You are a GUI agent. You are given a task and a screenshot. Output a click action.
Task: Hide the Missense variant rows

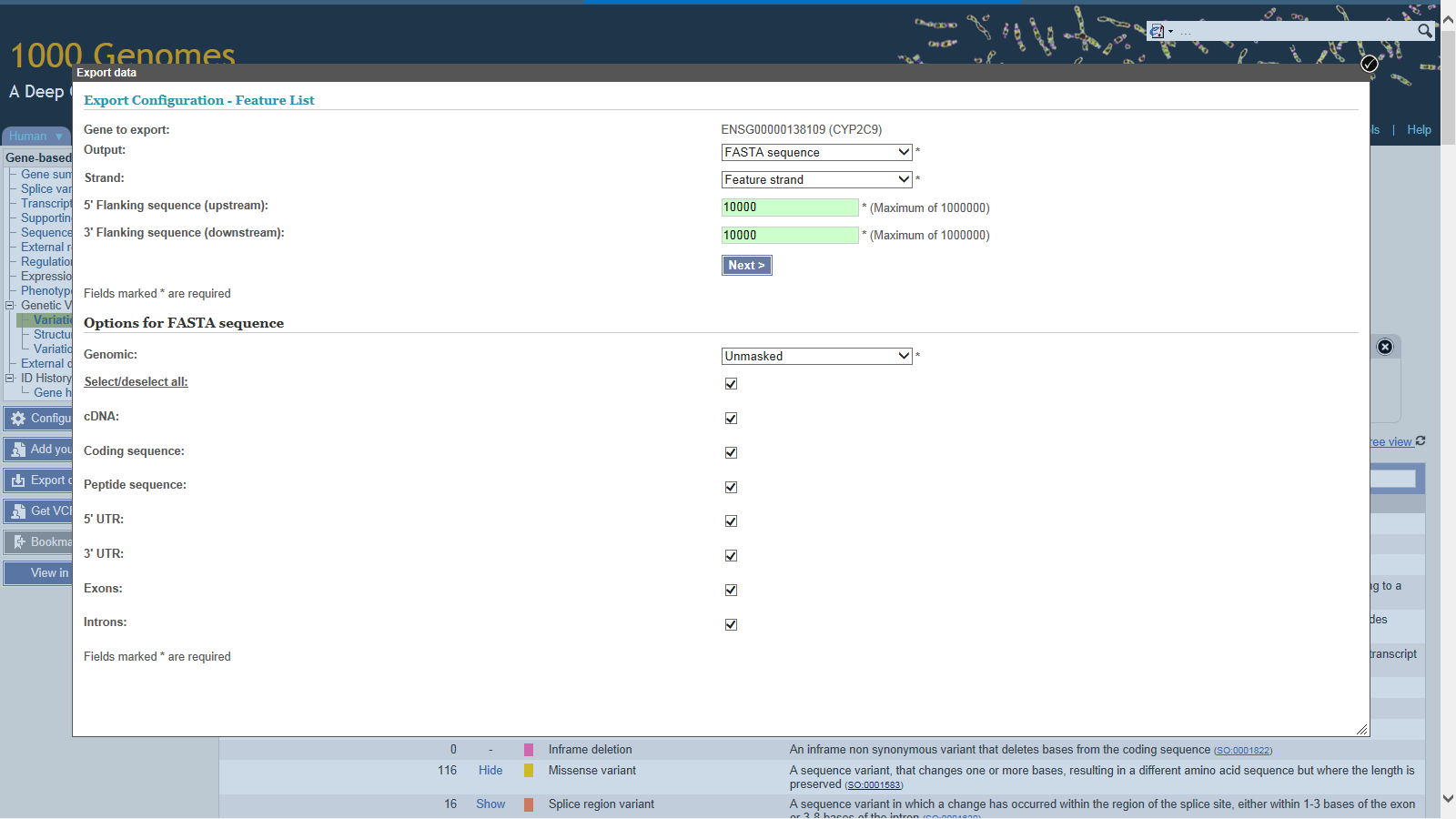tap(490, 771)
